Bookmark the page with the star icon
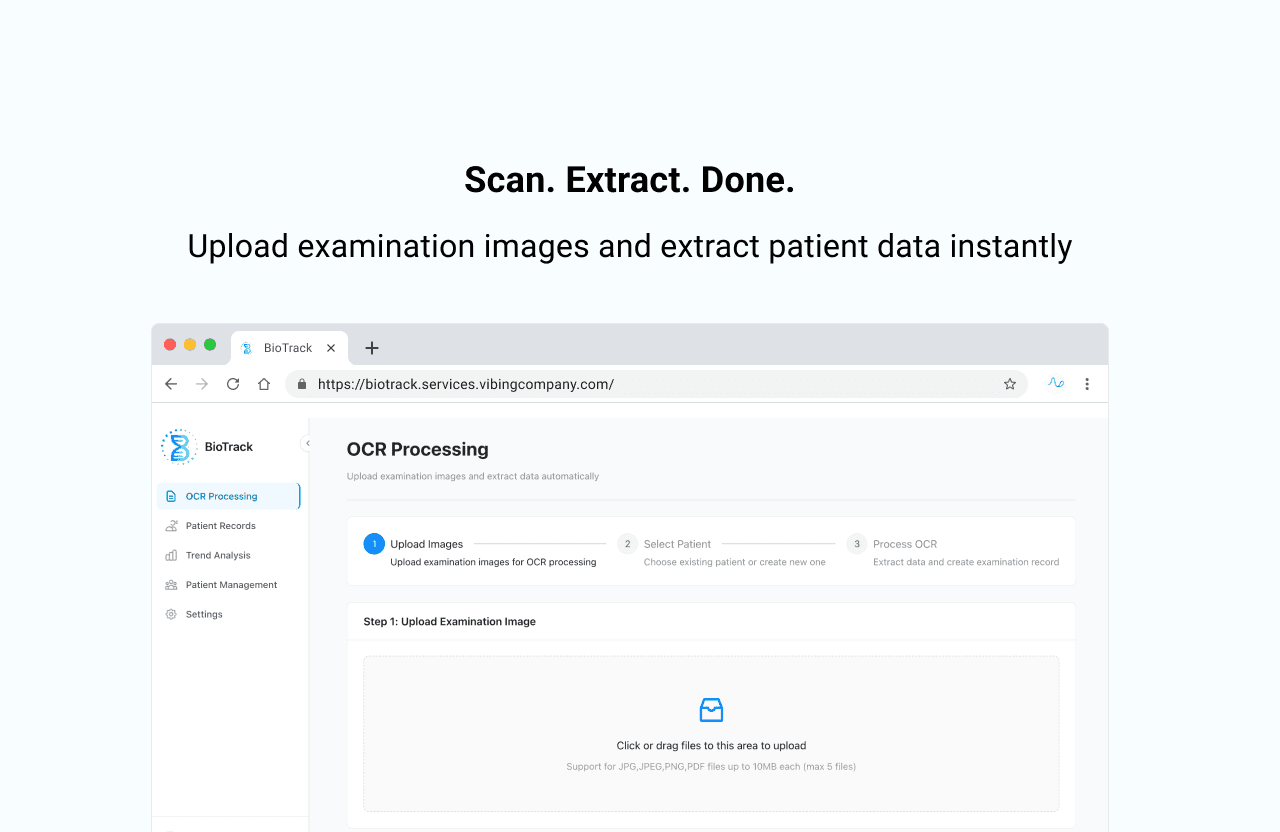The width and height of the screenshot is (1280, 832). 1009,383
